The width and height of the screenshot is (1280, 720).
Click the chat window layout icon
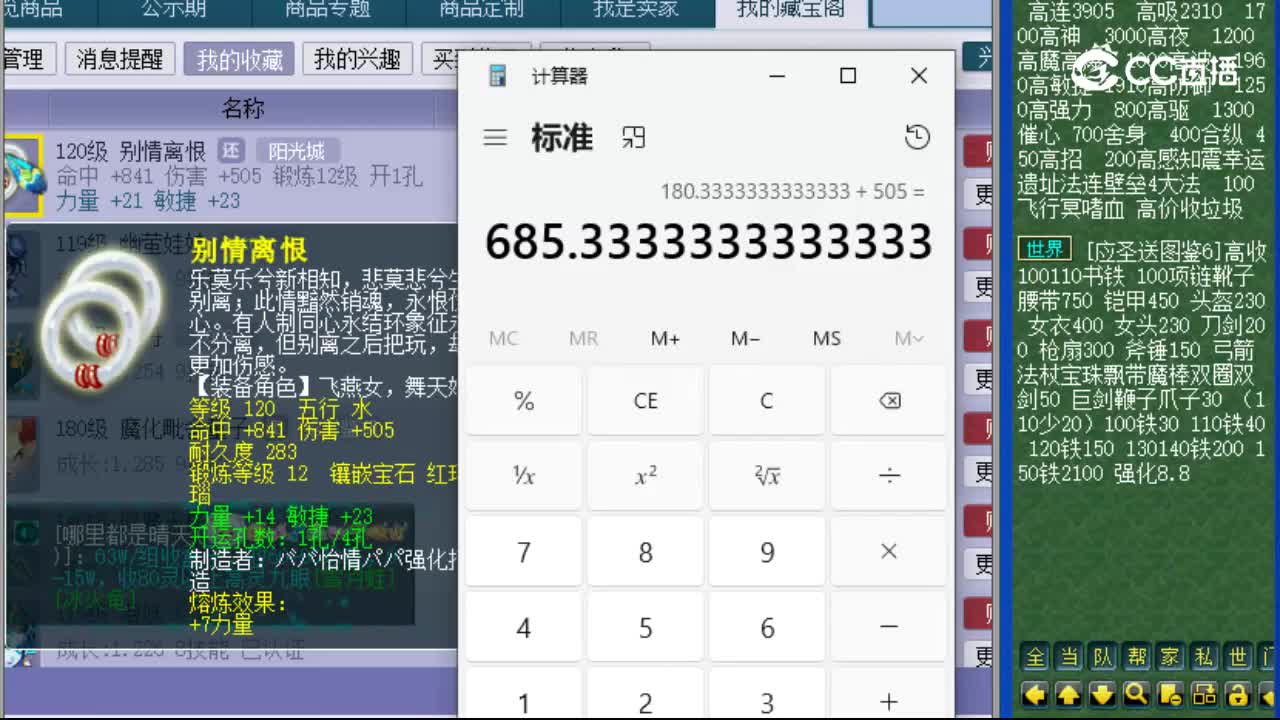pos(1204,693)
